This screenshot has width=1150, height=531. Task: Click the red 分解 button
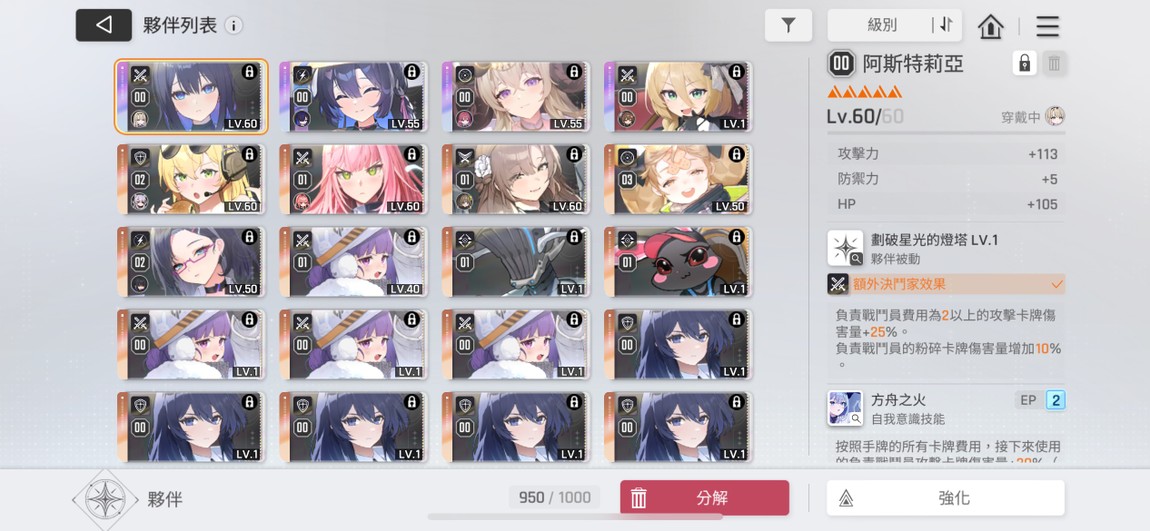704,498
